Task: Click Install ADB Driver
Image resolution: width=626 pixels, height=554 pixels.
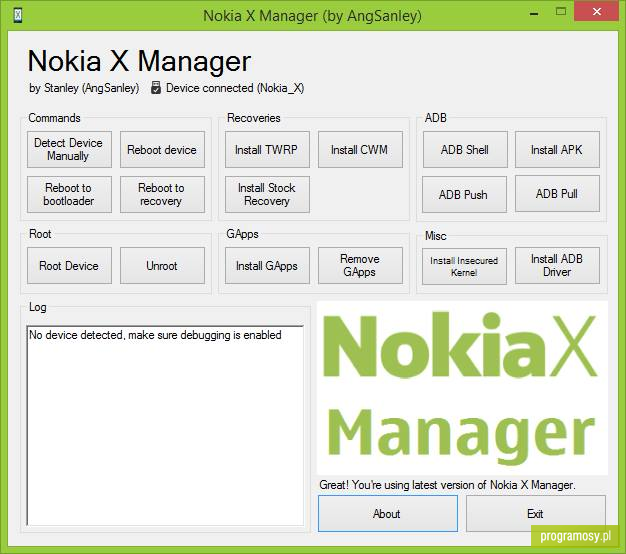Action: click(x=557, y=266)
